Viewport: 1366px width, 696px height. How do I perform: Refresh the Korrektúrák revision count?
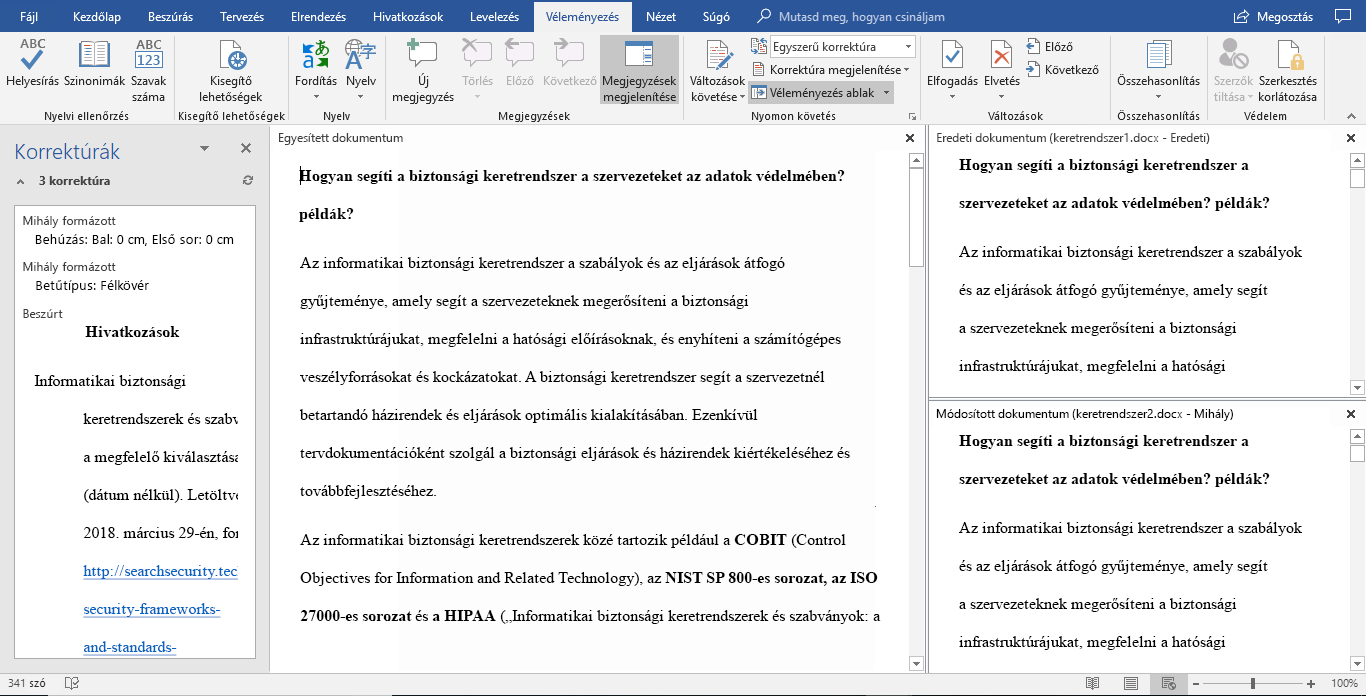pyautogui.click(x=248, y=181)
